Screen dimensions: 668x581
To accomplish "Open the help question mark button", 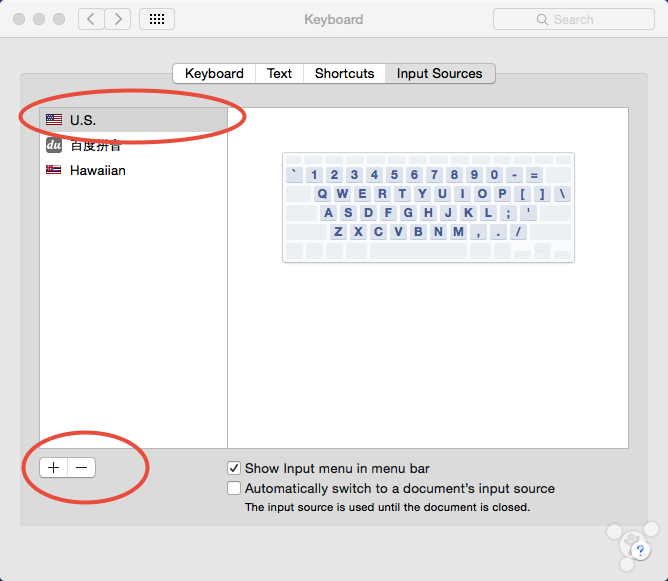I will point(640,550).
